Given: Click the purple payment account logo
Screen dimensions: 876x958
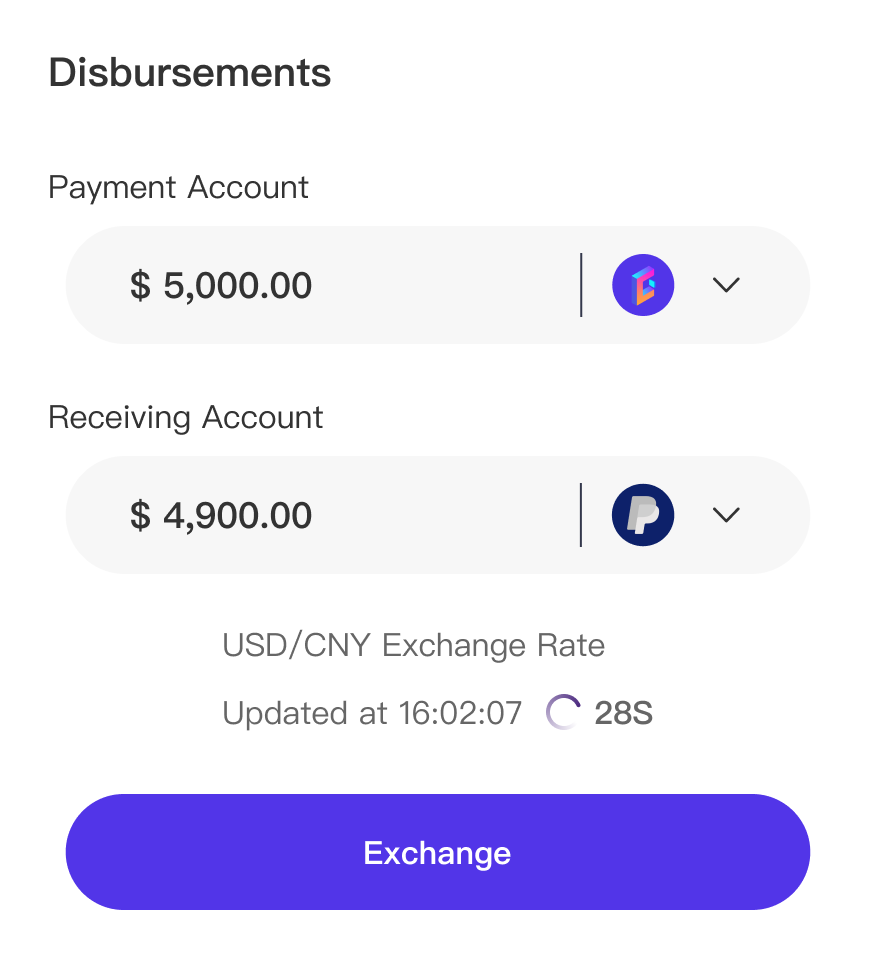Looking at the screenshot, I should (x=642, y=285).
